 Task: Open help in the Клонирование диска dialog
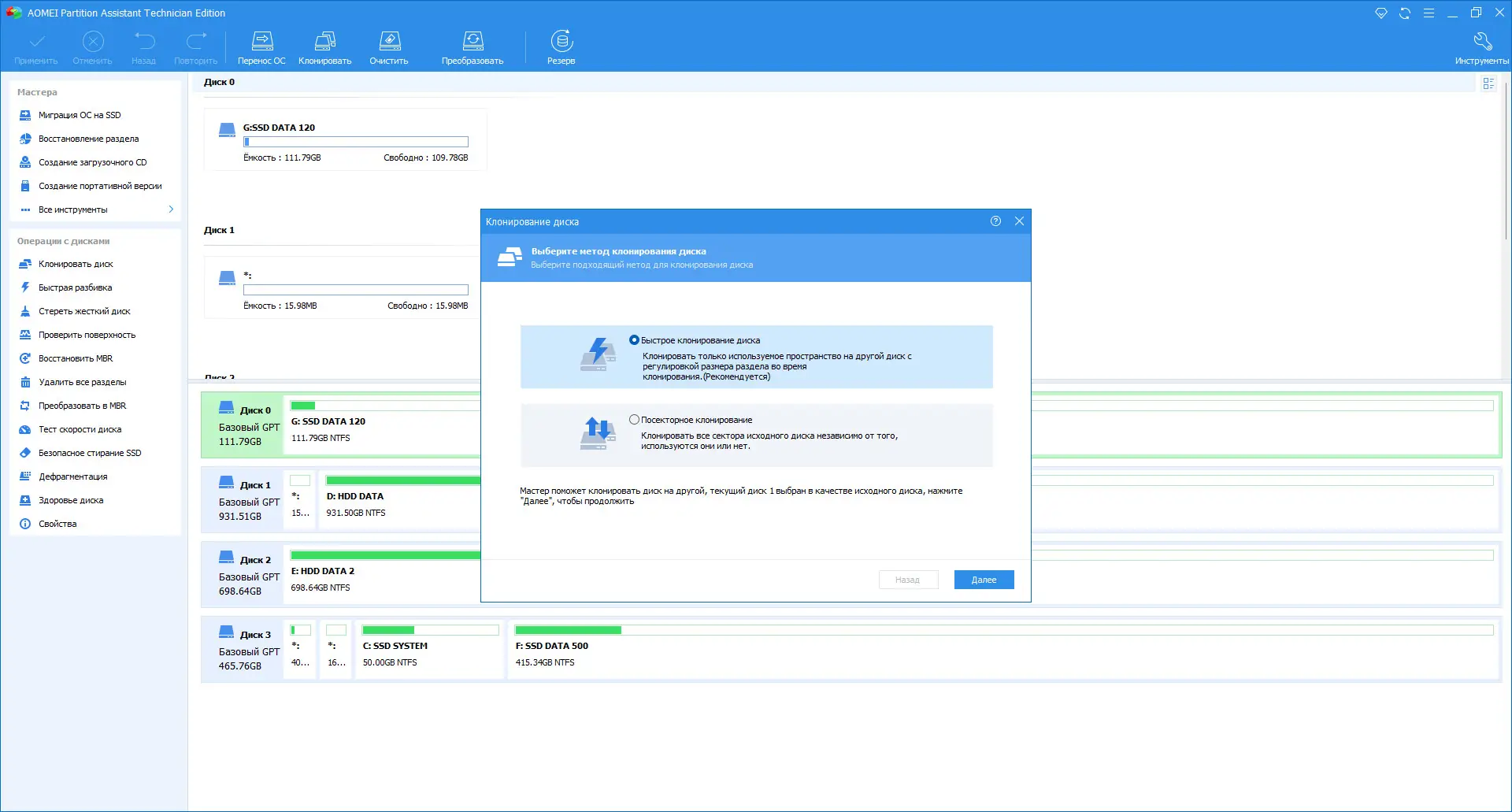click(995, 221)
